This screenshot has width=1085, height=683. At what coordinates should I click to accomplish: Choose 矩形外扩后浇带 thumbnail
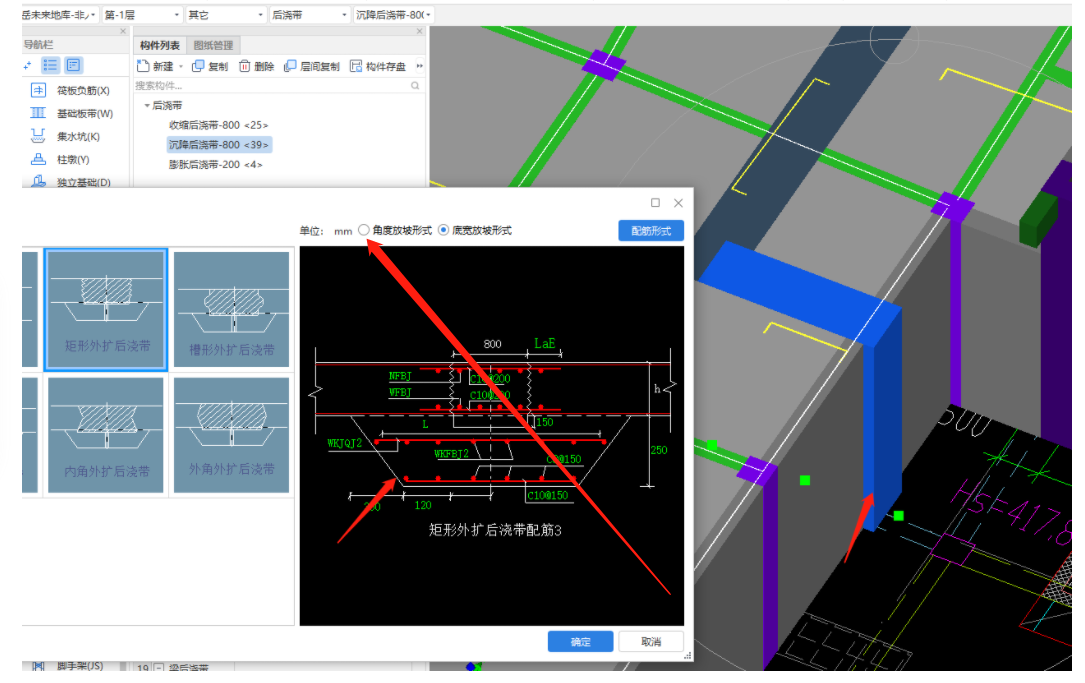106,309
